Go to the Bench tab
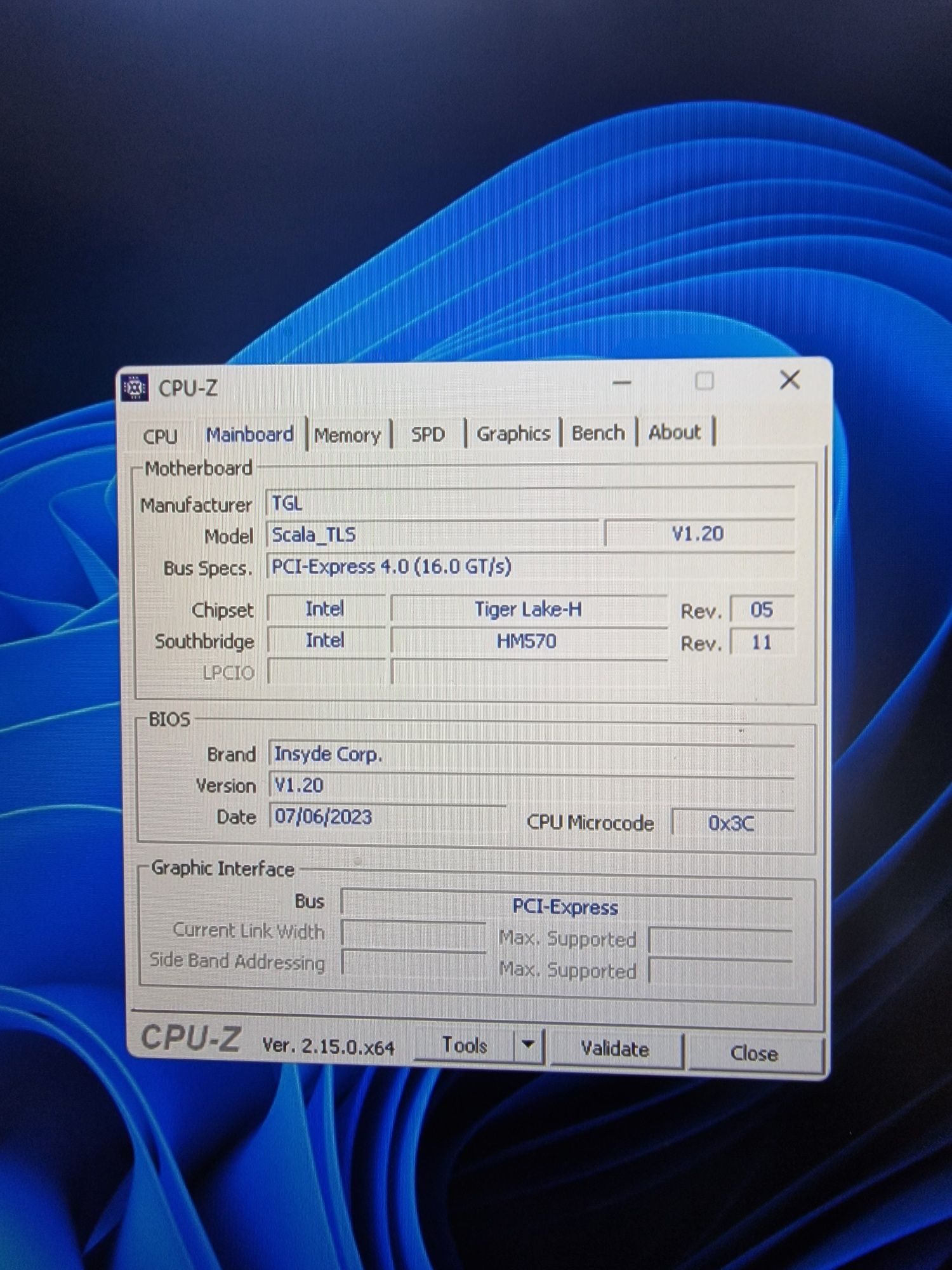The image size is (952, 1270). click(x=598, y=433)
